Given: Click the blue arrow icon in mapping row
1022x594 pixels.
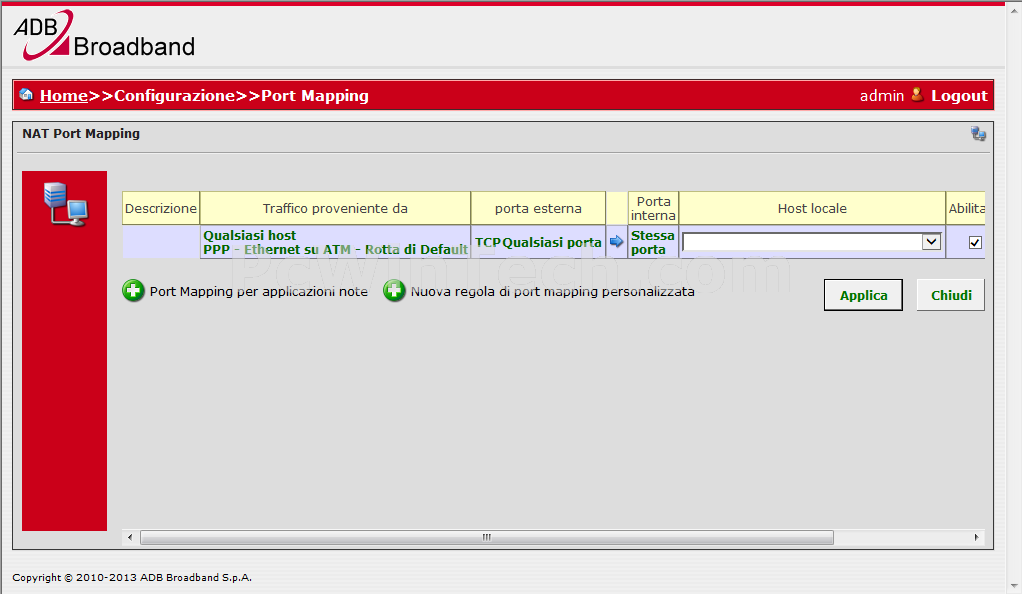Looking at the screenshot, I should tap(616, 242).
